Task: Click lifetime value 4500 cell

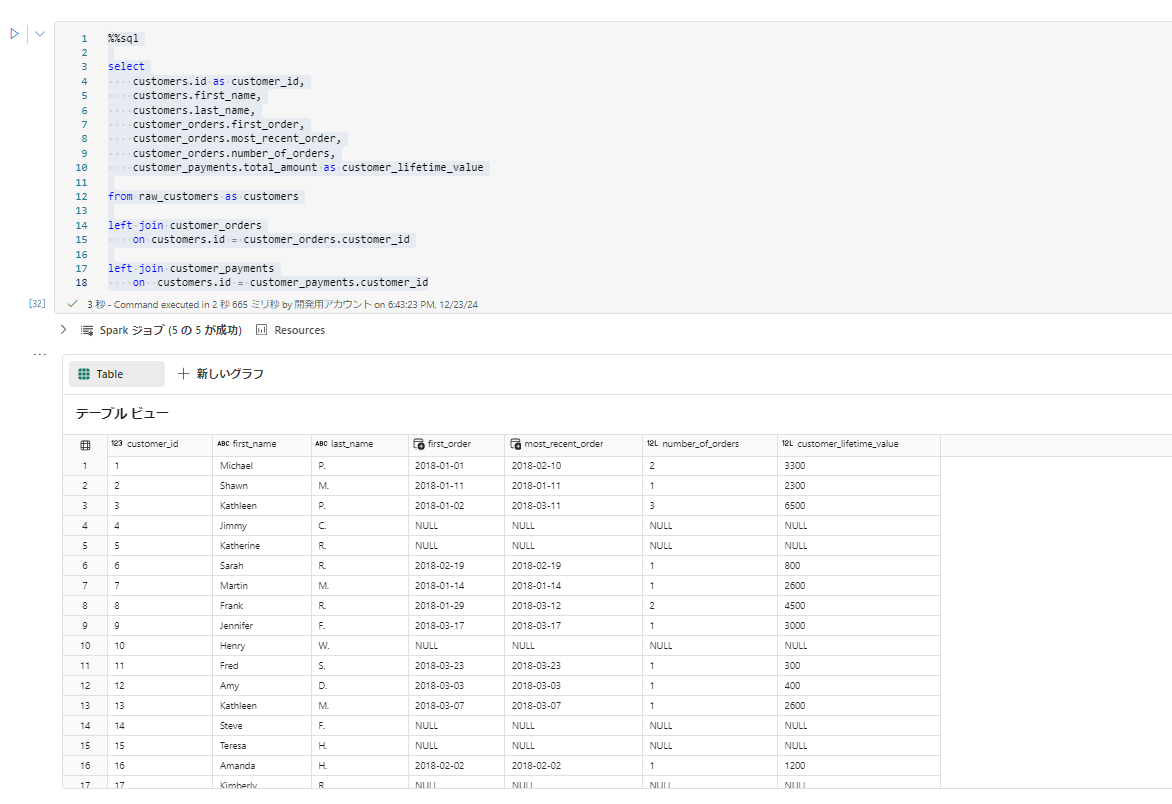Action: click(859, 606)
